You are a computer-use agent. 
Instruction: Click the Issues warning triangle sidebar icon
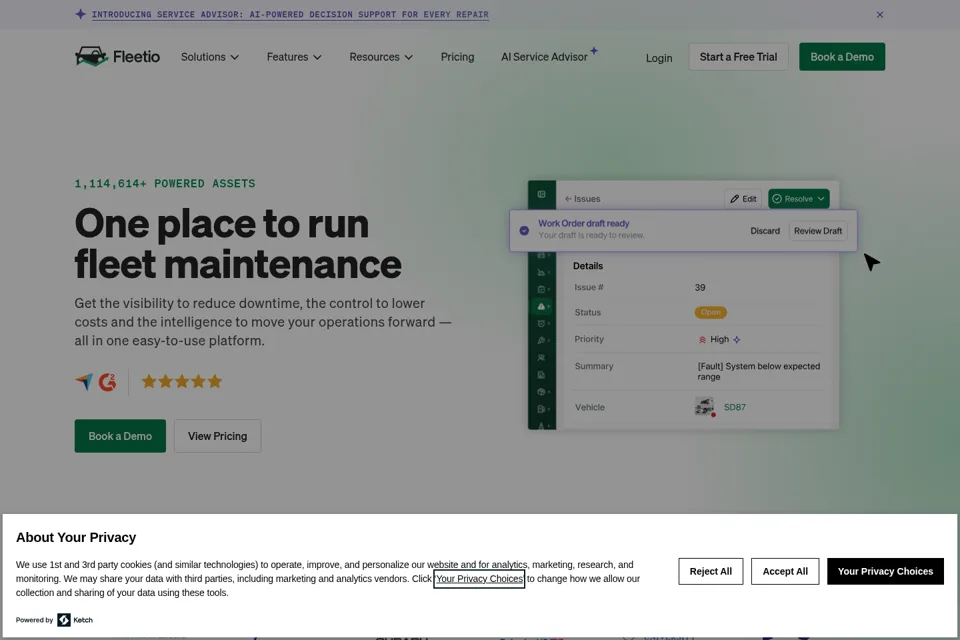[541, 306]
